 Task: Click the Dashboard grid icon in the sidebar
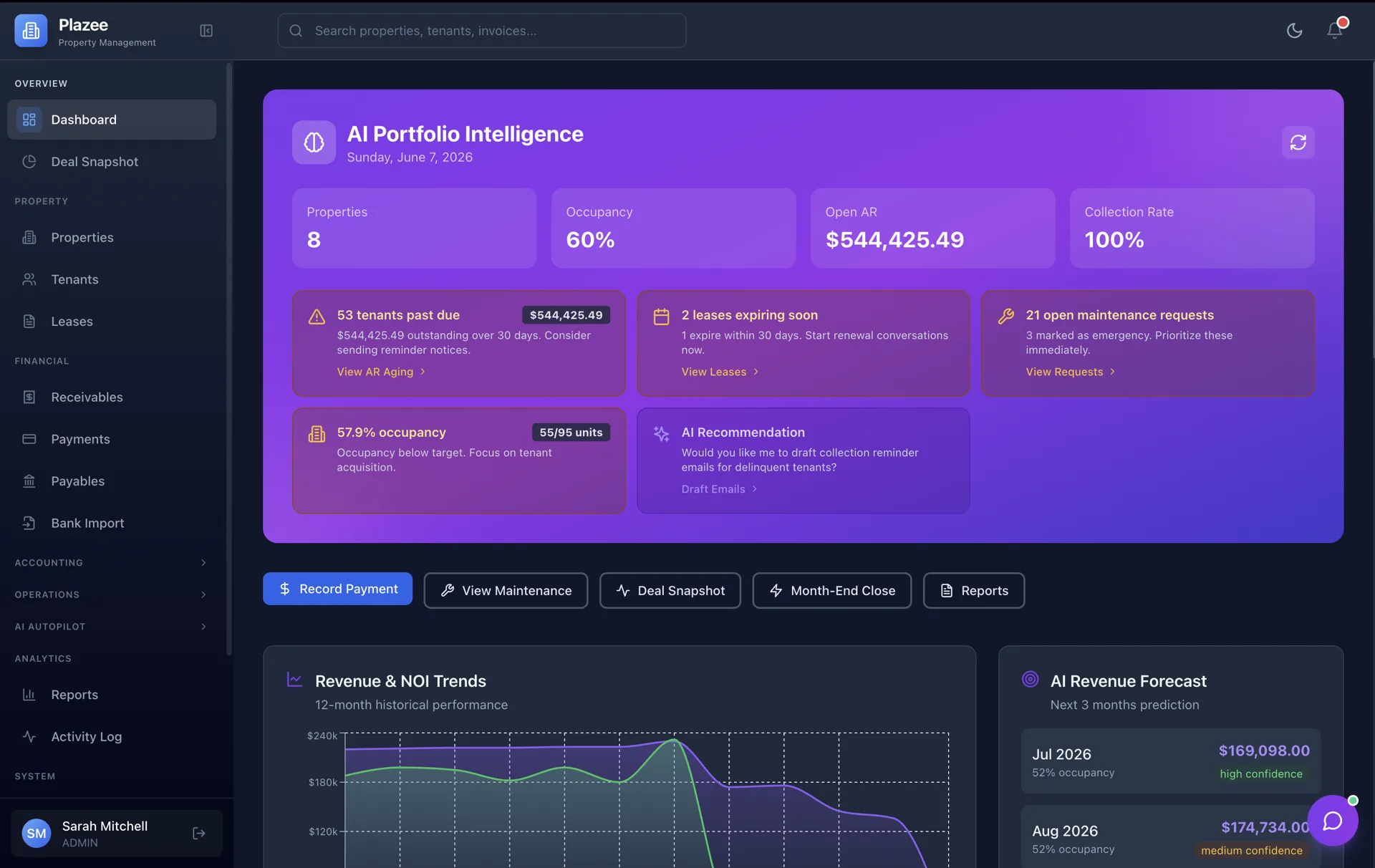pyautogui.click(x=29, y=120)
